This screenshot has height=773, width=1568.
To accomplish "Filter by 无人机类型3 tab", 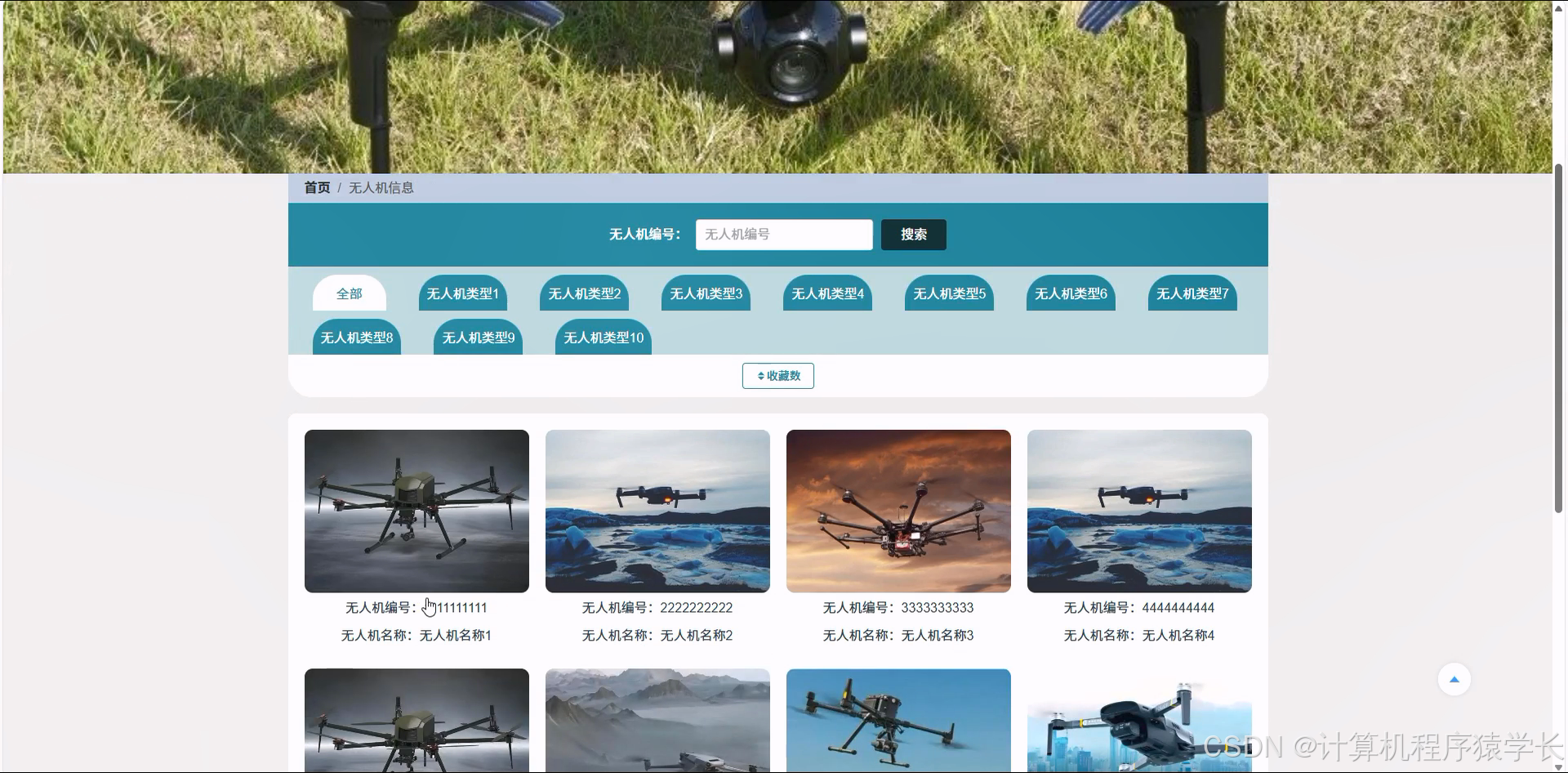I will click(x=706, y=293).
